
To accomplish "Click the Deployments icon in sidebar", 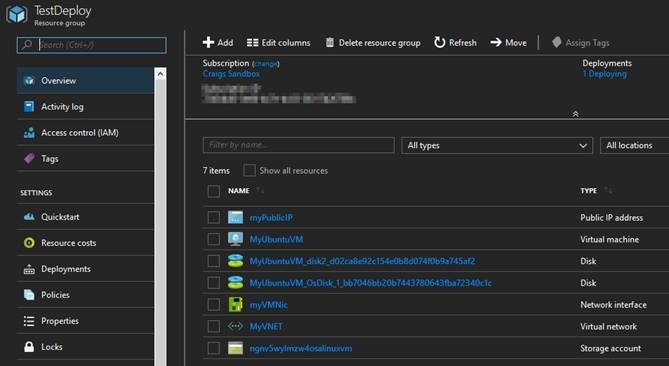I will pyautogui.click(x=29, y=269).
